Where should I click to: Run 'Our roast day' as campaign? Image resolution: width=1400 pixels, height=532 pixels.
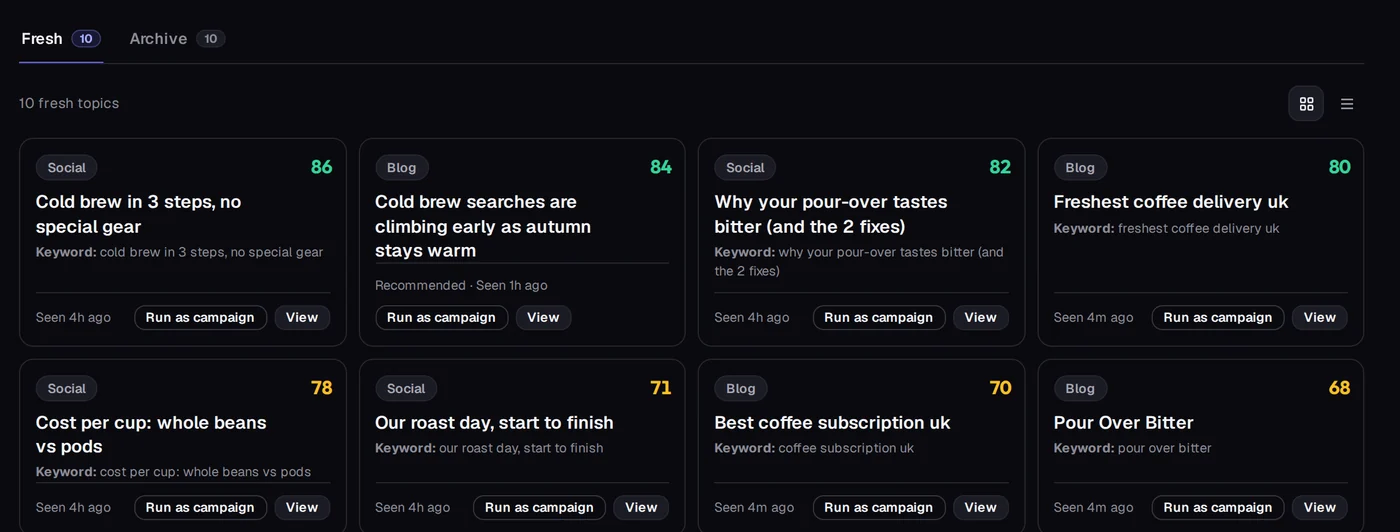pos(539,508)
